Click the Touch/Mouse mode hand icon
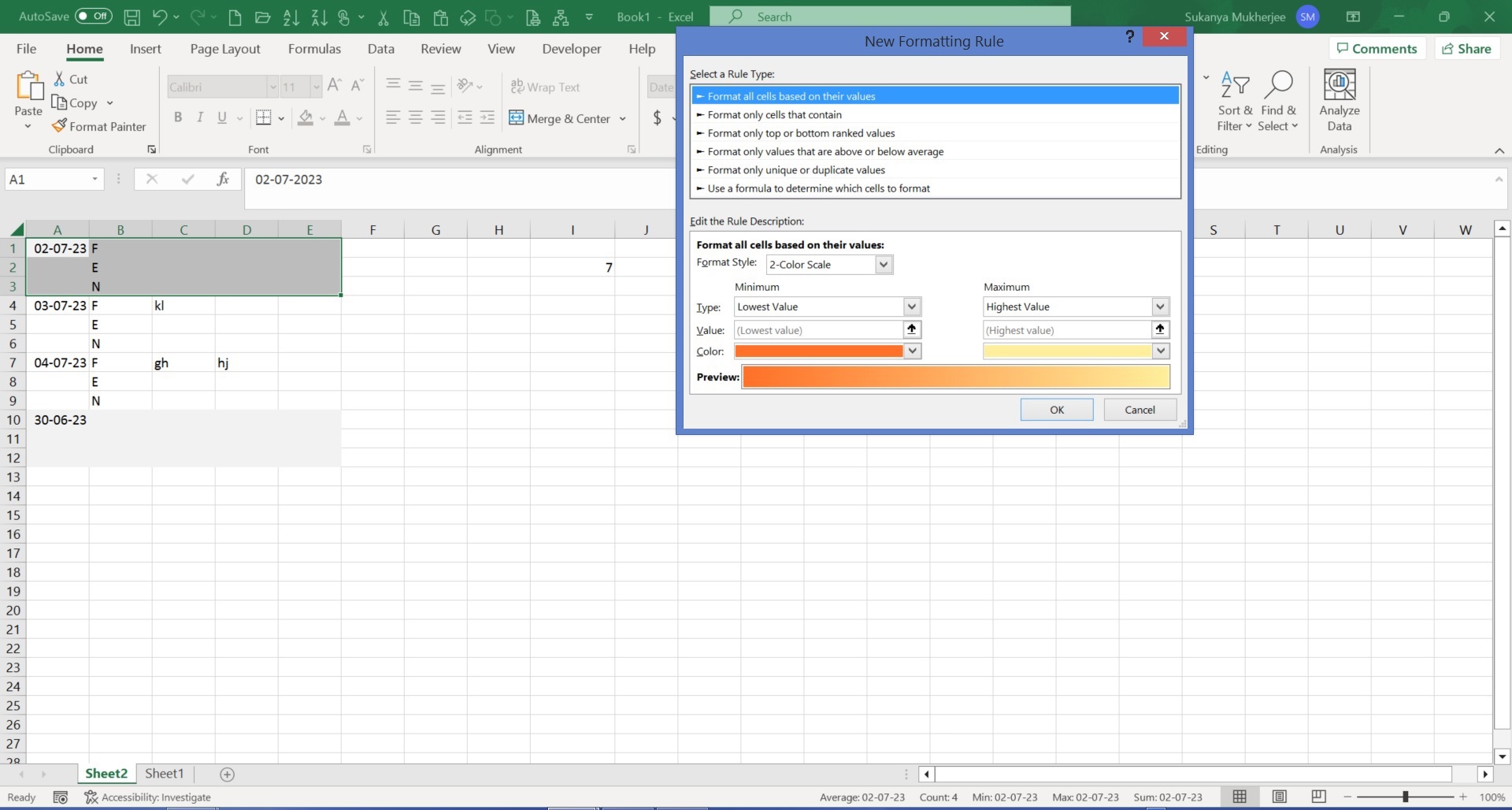 click(344, 17)
